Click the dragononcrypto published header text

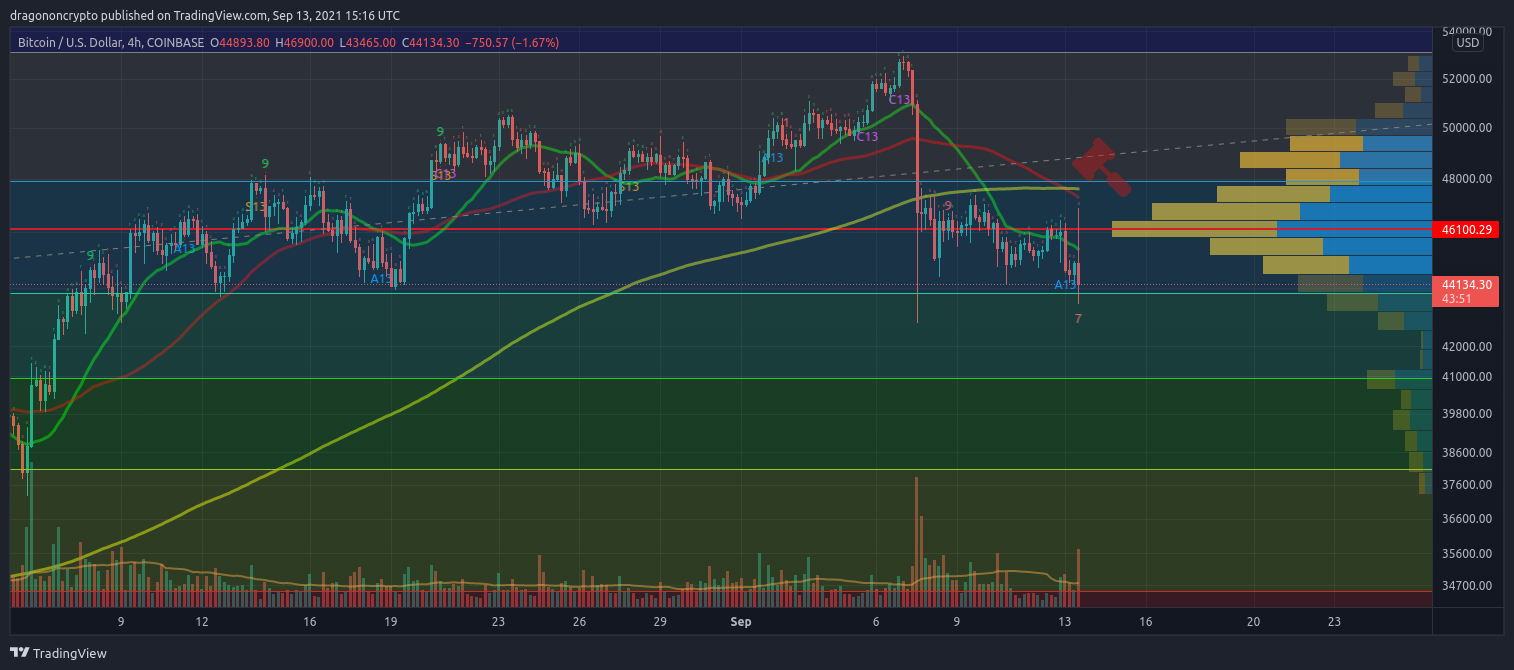[x=206, y=15]
